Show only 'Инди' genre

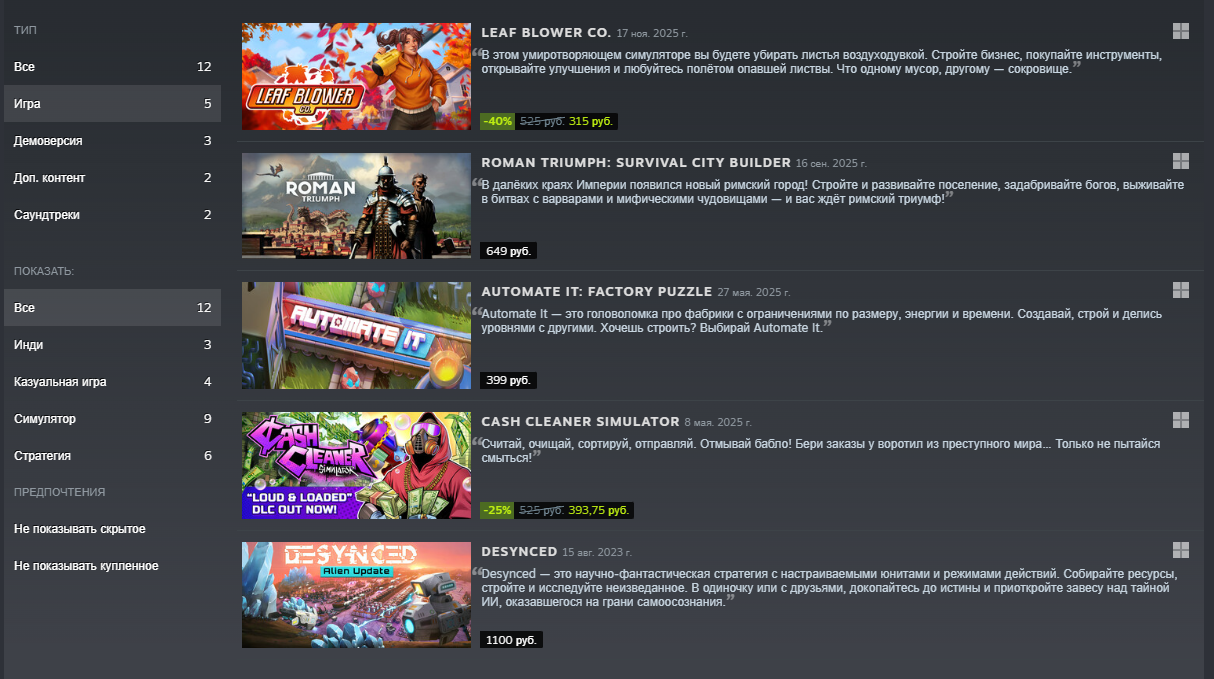click(112, 345)
